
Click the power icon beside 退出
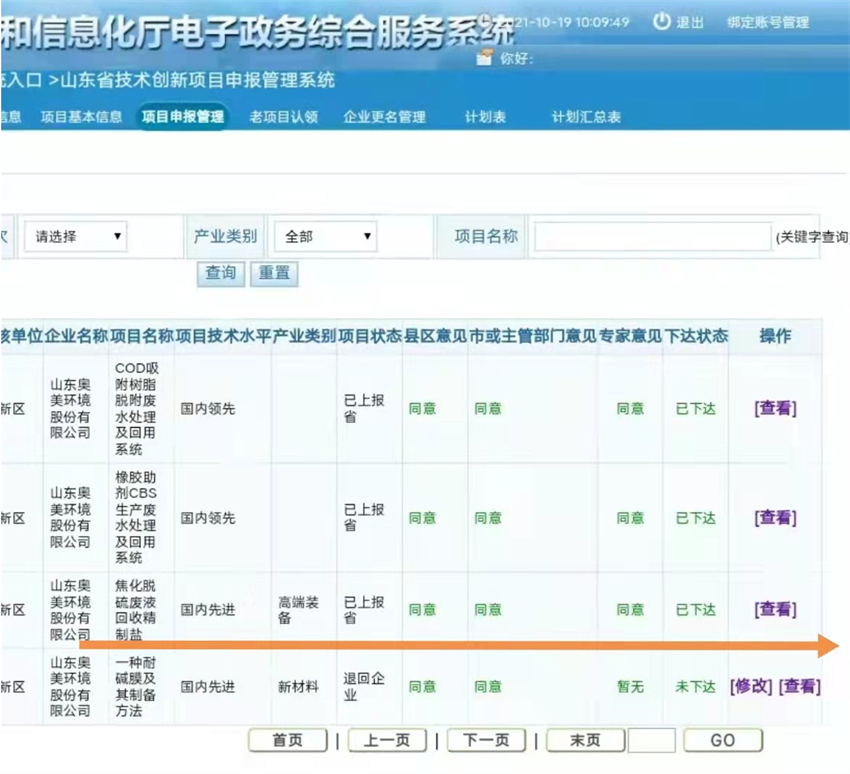(x=661, y=21)
